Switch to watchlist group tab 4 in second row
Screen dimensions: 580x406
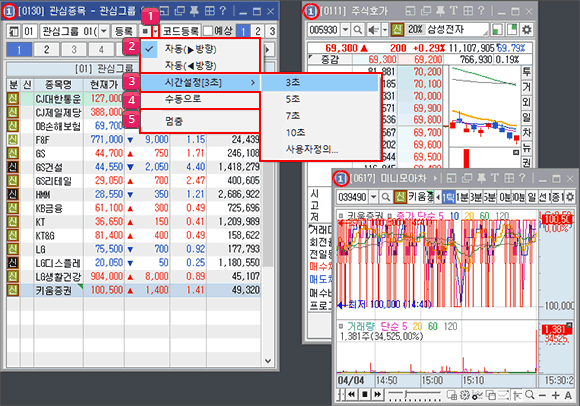(x=101, y=50)
